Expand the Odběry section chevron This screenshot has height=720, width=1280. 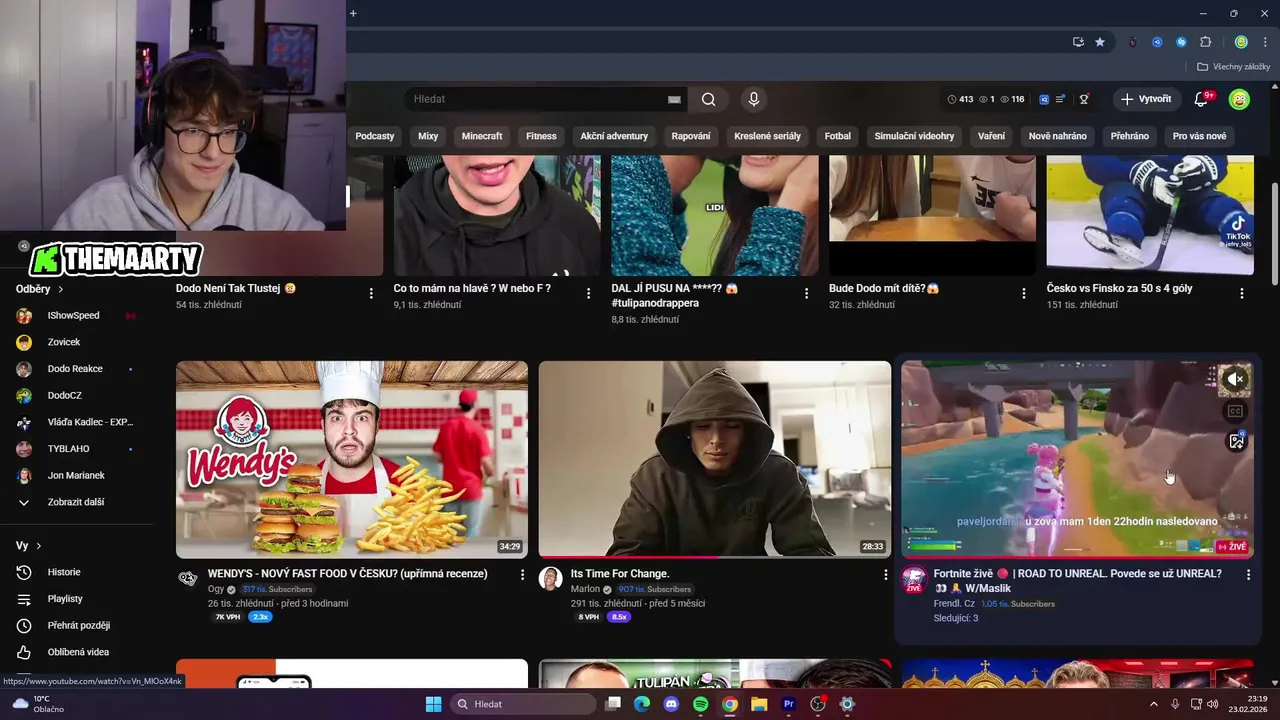60,289
